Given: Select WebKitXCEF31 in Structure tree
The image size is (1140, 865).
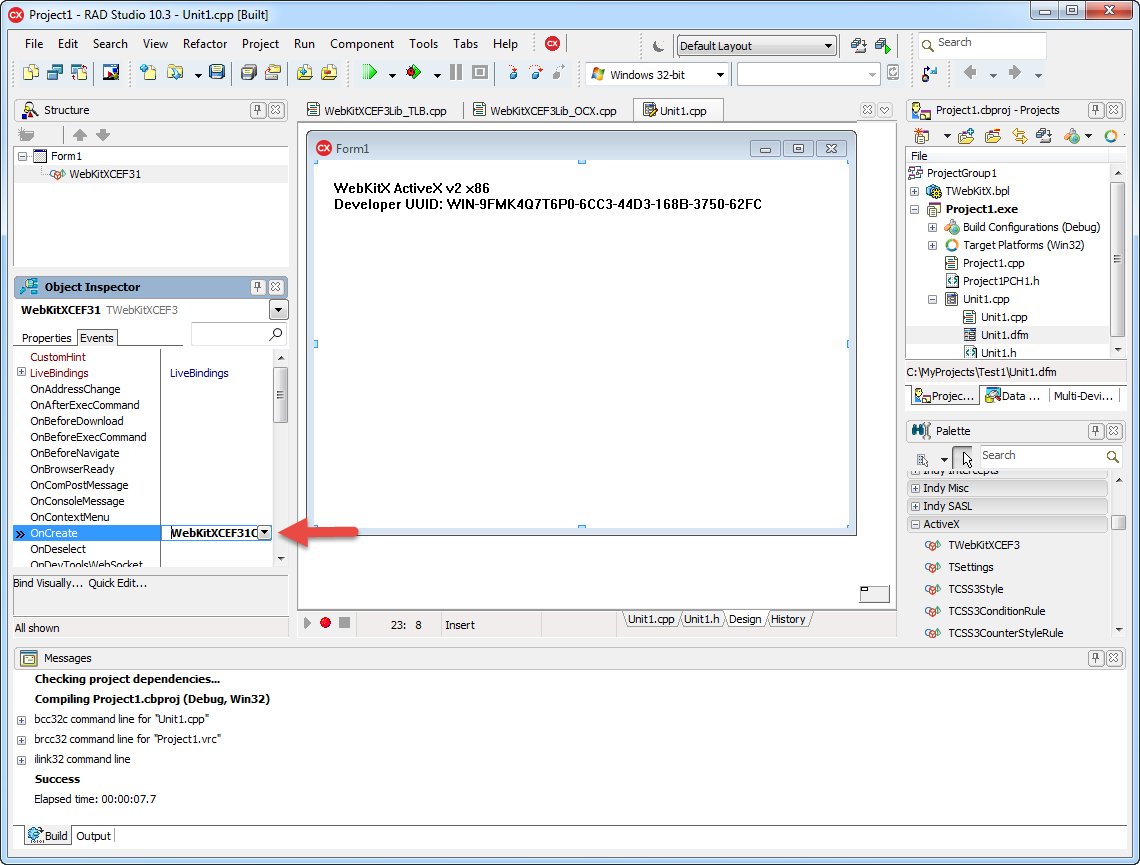Looking at the screenshot, I should tap(105, 174).
